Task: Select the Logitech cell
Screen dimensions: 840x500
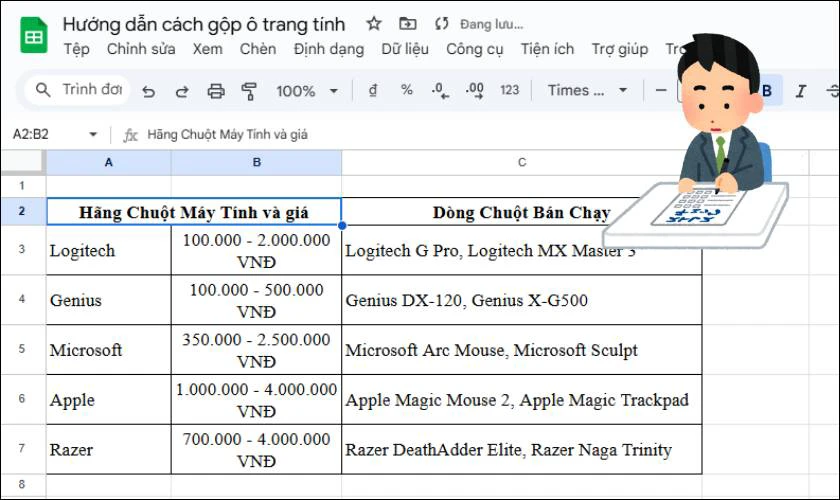Action: (109, 250)
